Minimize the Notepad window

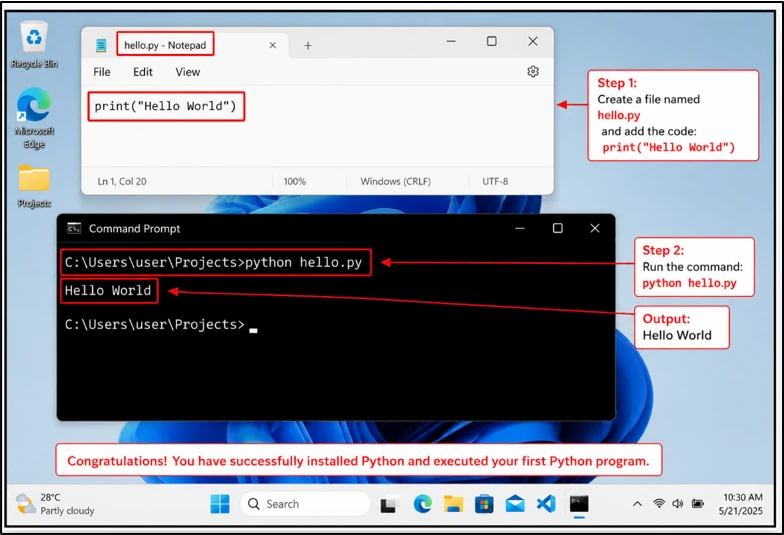tap(451, 42)
